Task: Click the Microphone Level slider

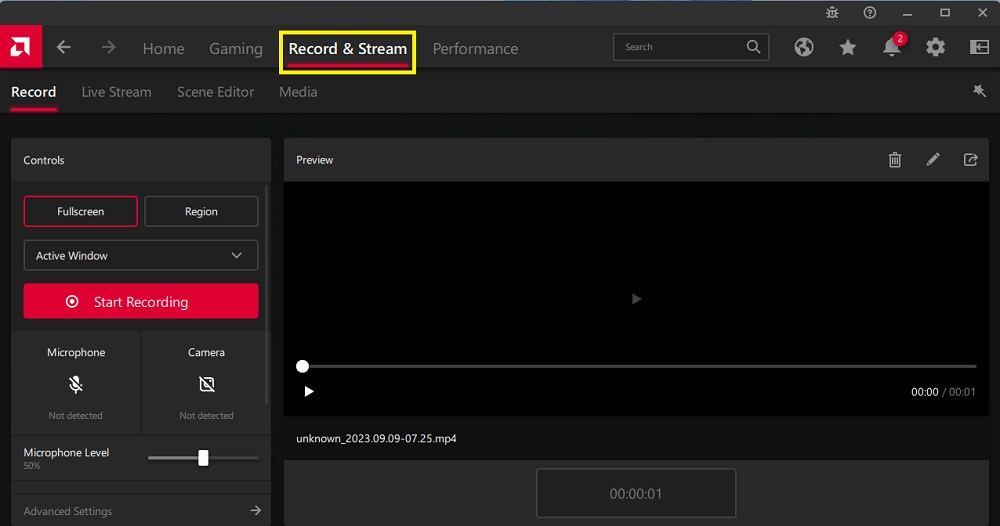Action: (x=203, y=458)
